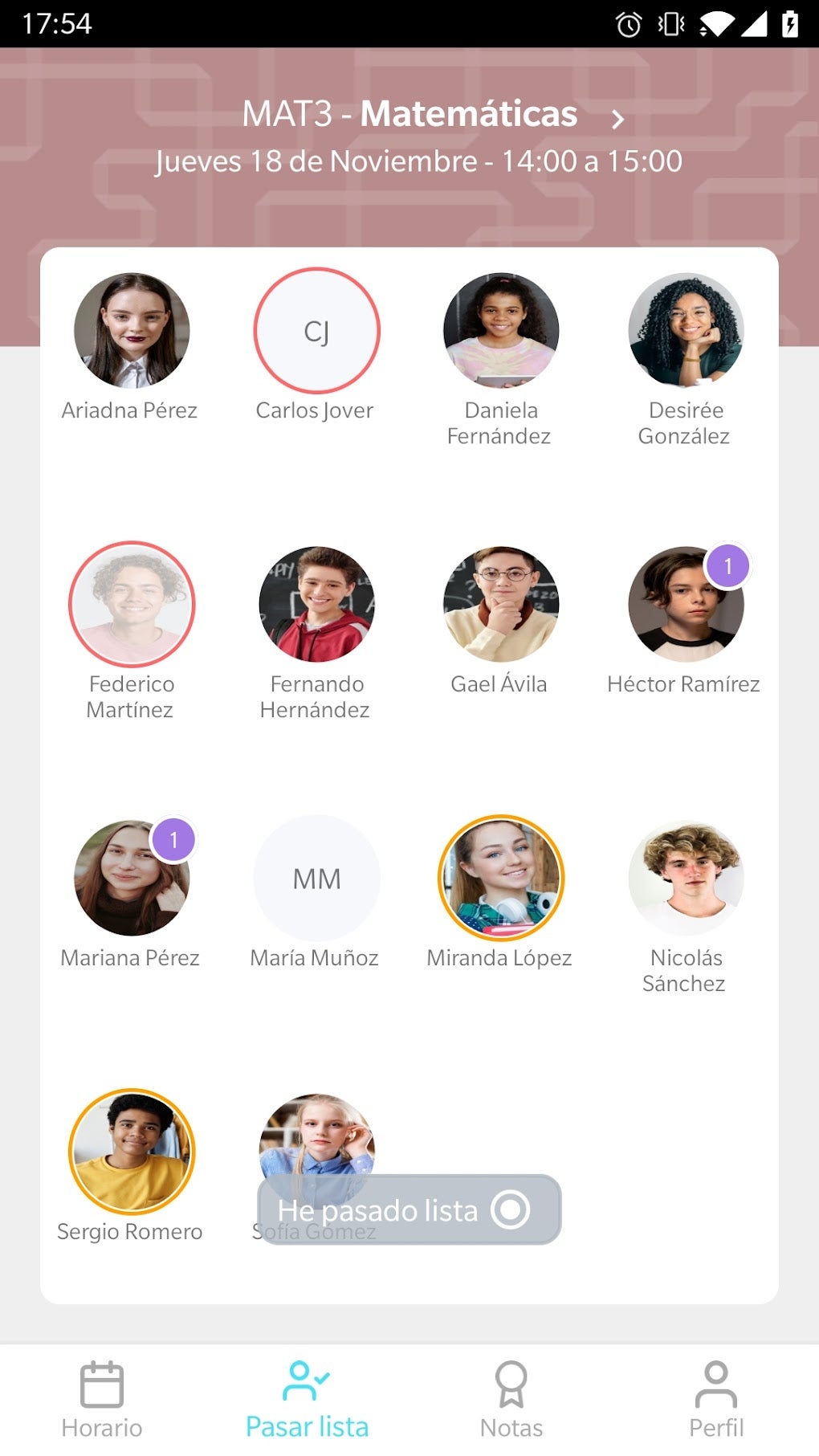Toggle attendance for Miranda López
The height and width of the screenshot is (1456, 819).
(501, 878)
